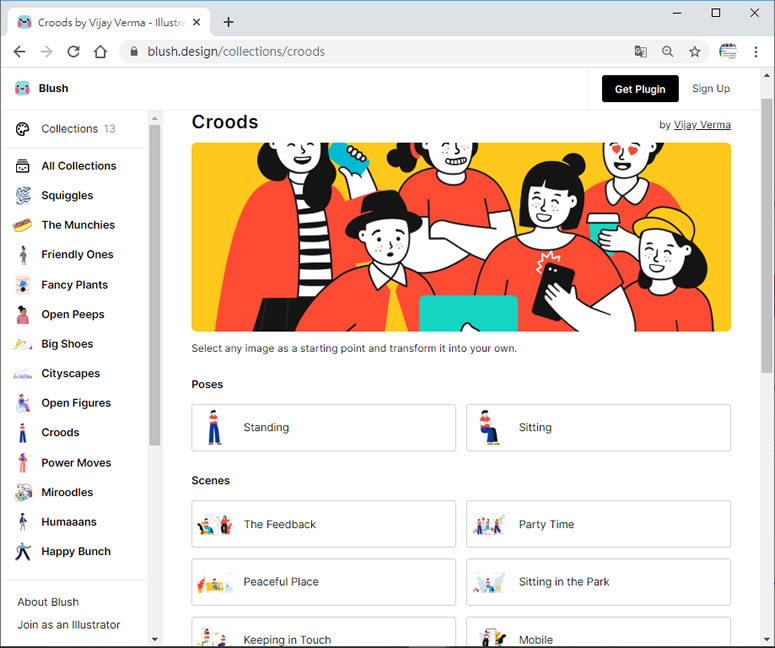Click the Croods banner illustration

pos(461,237)
